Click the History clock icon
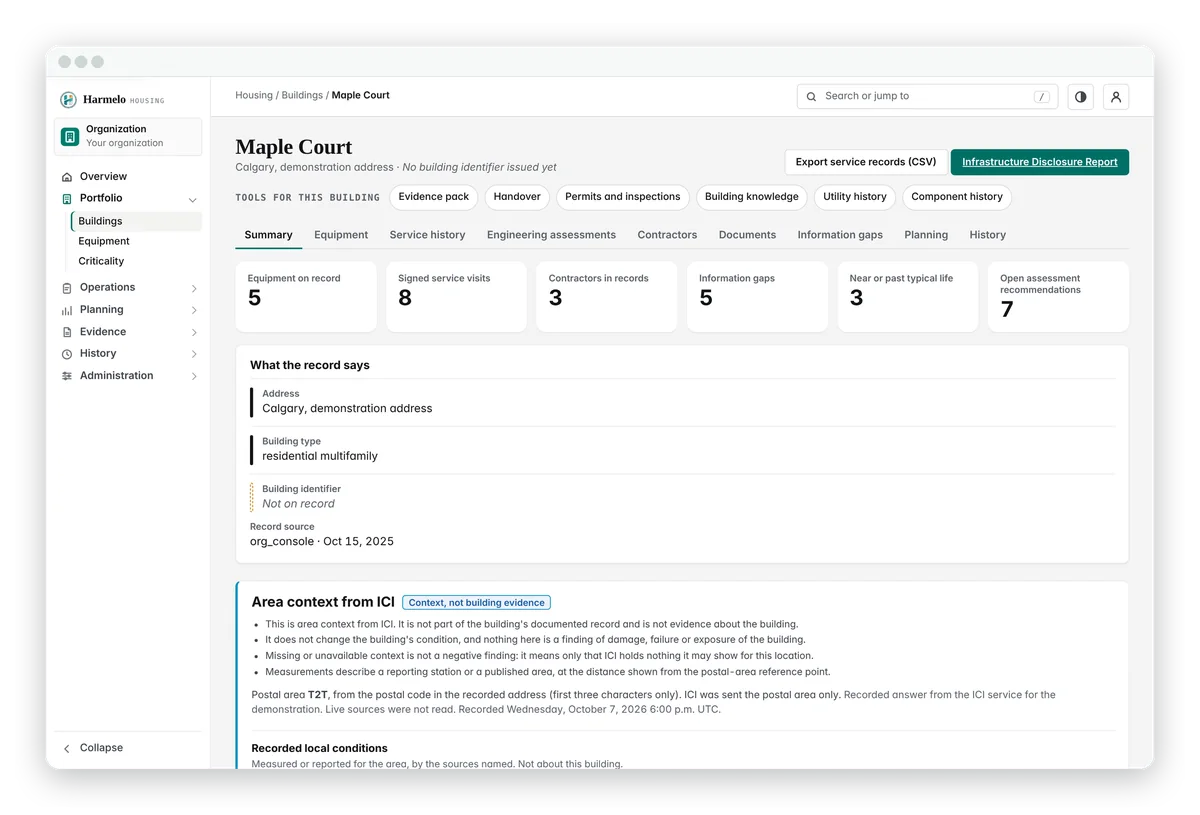The width and height of the screenshot is (1200, 815). 67,354
